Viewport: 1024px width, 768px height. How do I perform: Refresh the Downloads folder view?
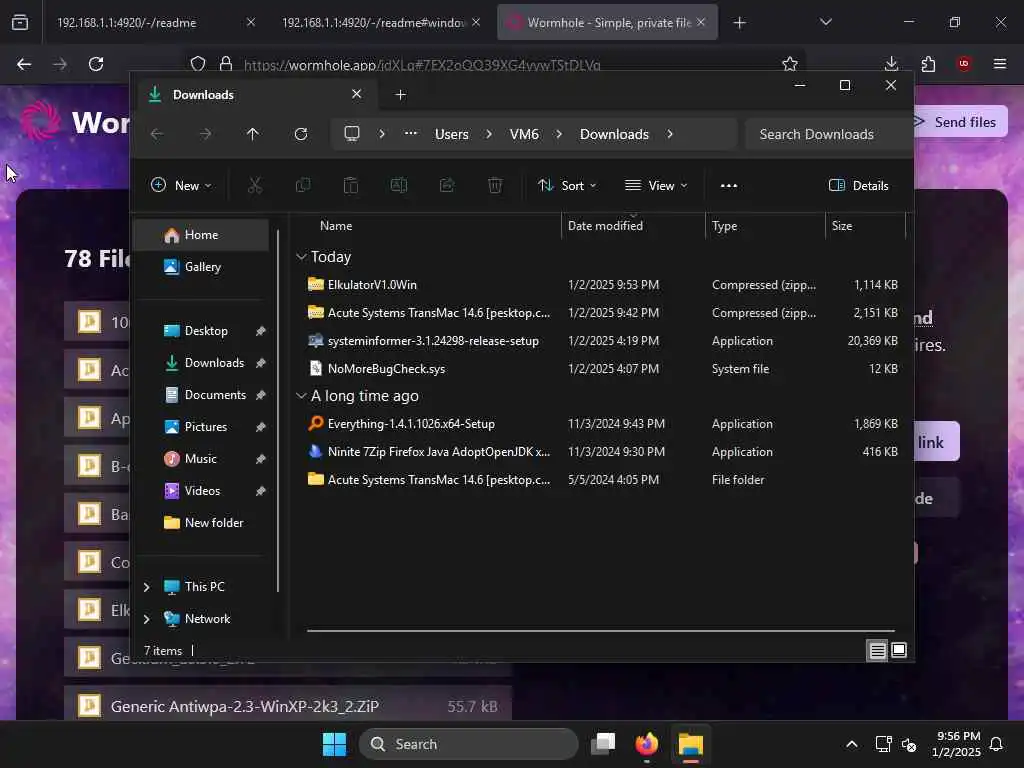[301, 134]
